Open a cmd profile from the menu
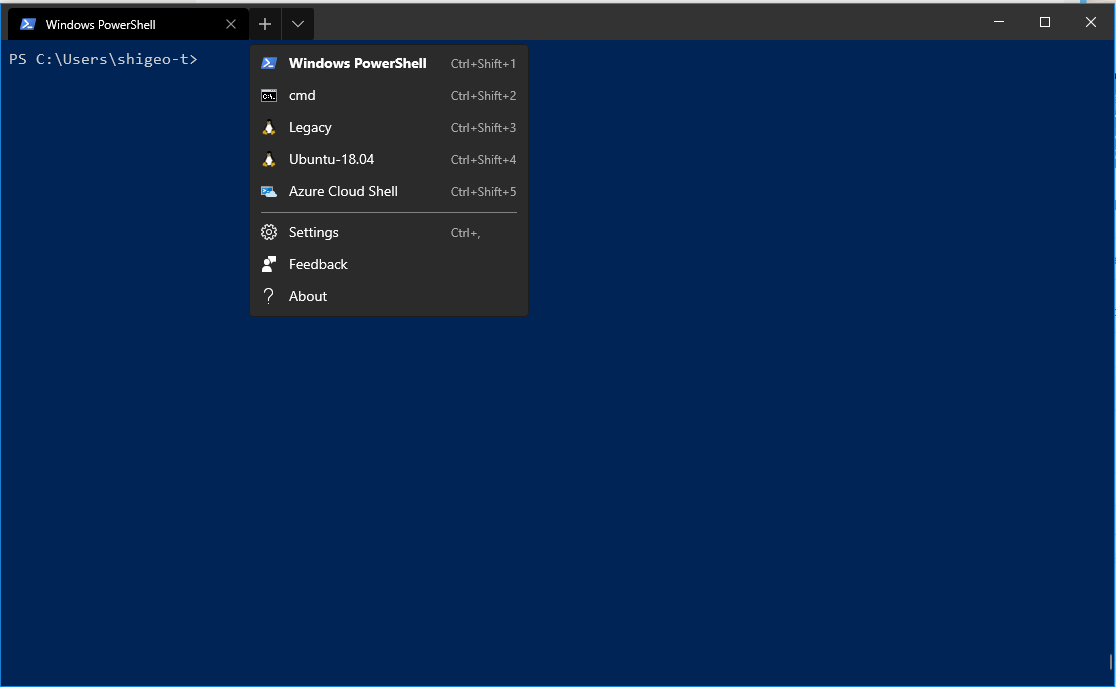This screenshot has height=687, width=1116. [x=389, y=95]
